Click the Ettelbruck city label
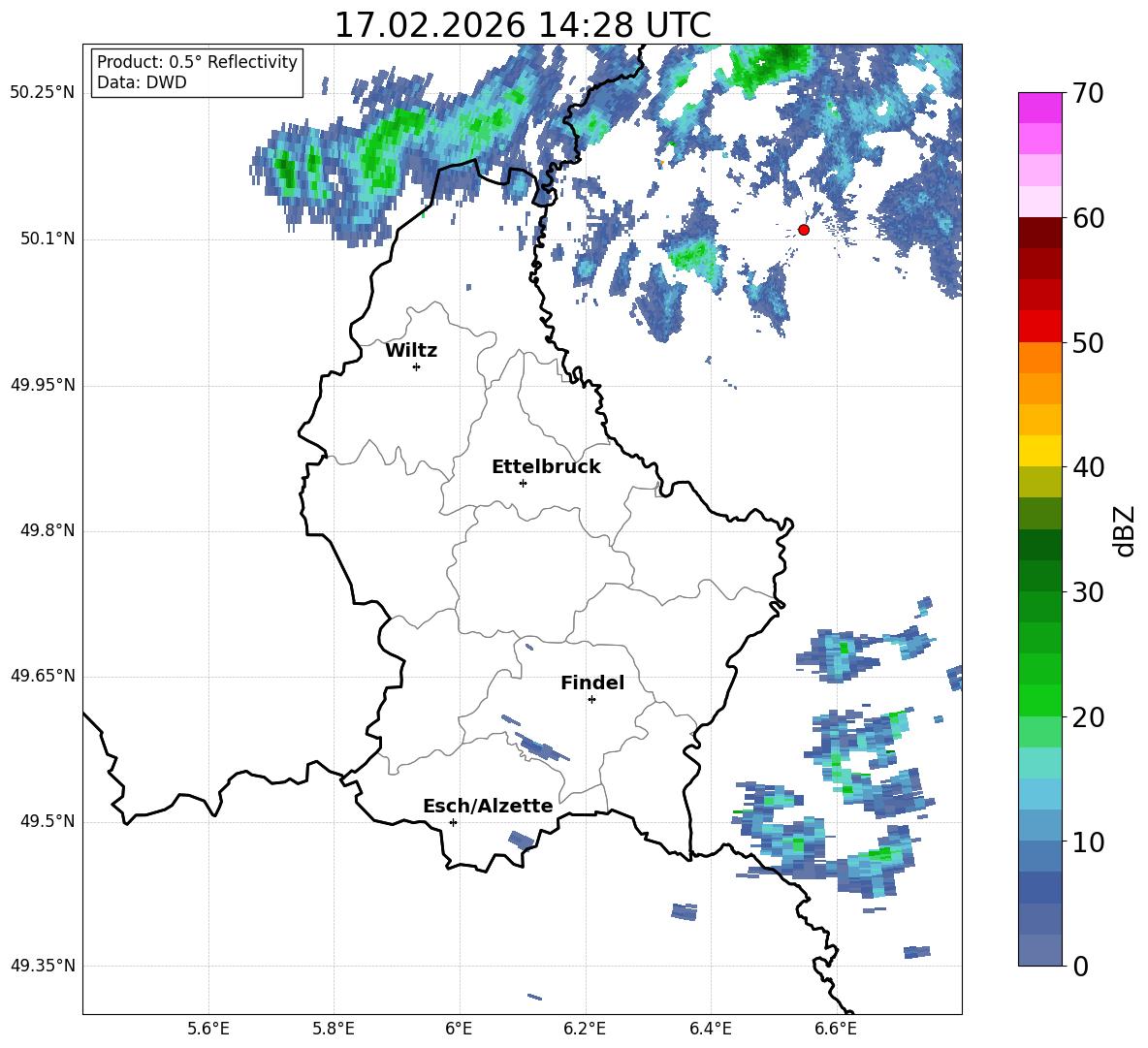Viewport: 1148px width, 1048px height. tap(546, 467)
